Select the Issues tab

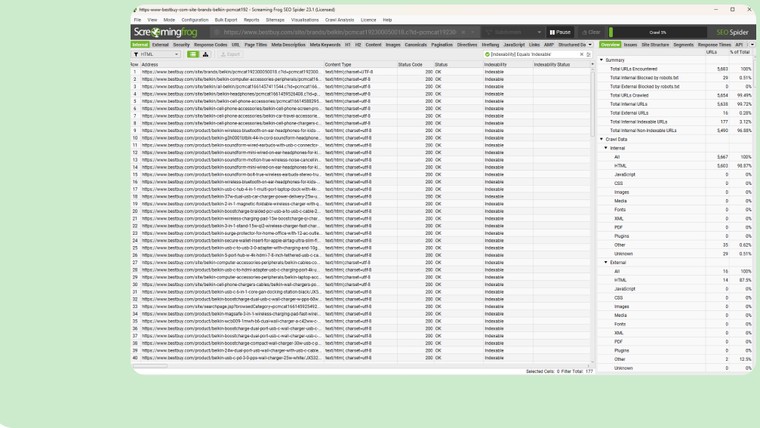(x=630, y=45)
